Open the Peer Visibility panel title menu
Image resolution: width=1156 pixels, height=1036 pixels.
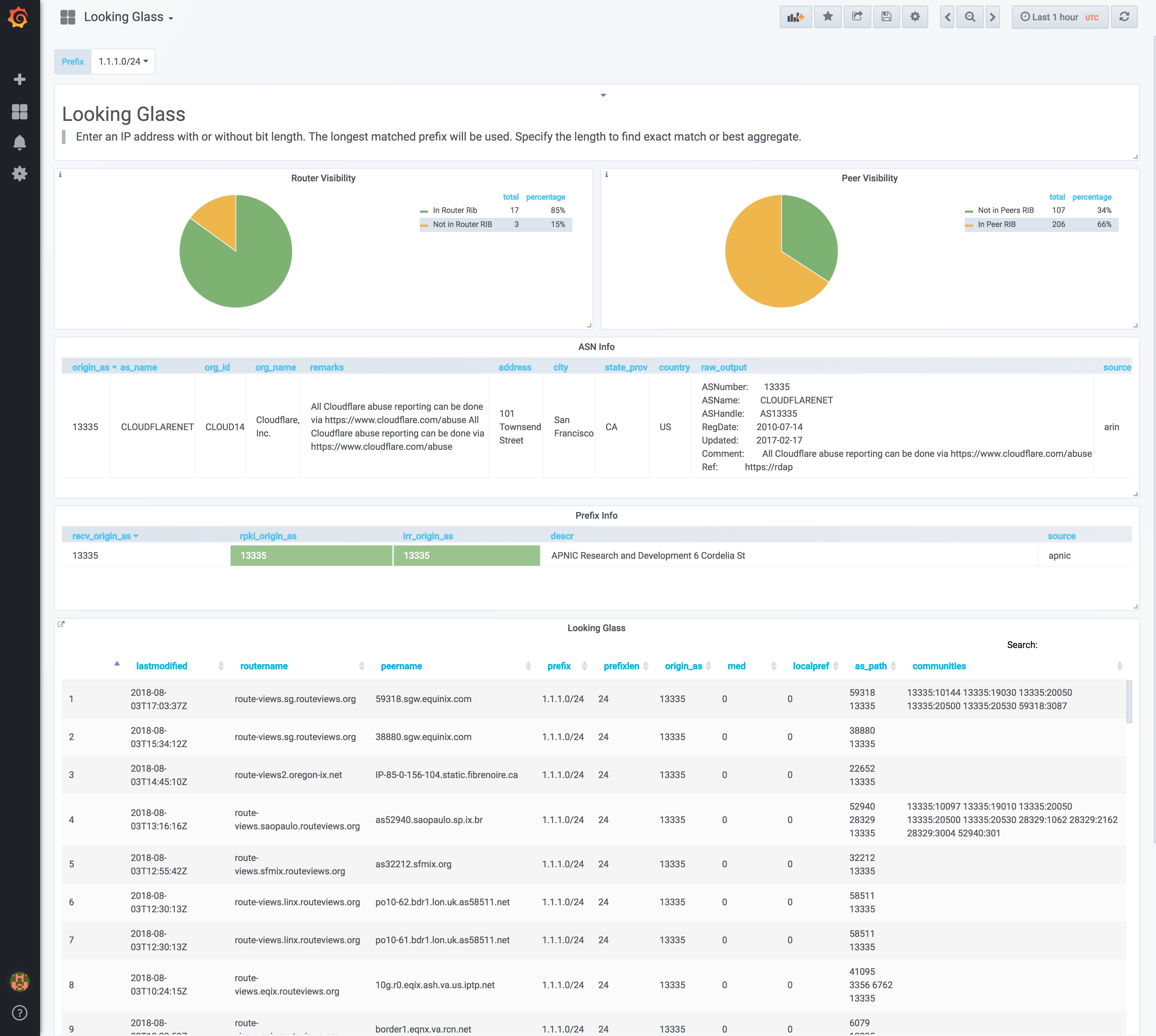click(x=869, y=178)
